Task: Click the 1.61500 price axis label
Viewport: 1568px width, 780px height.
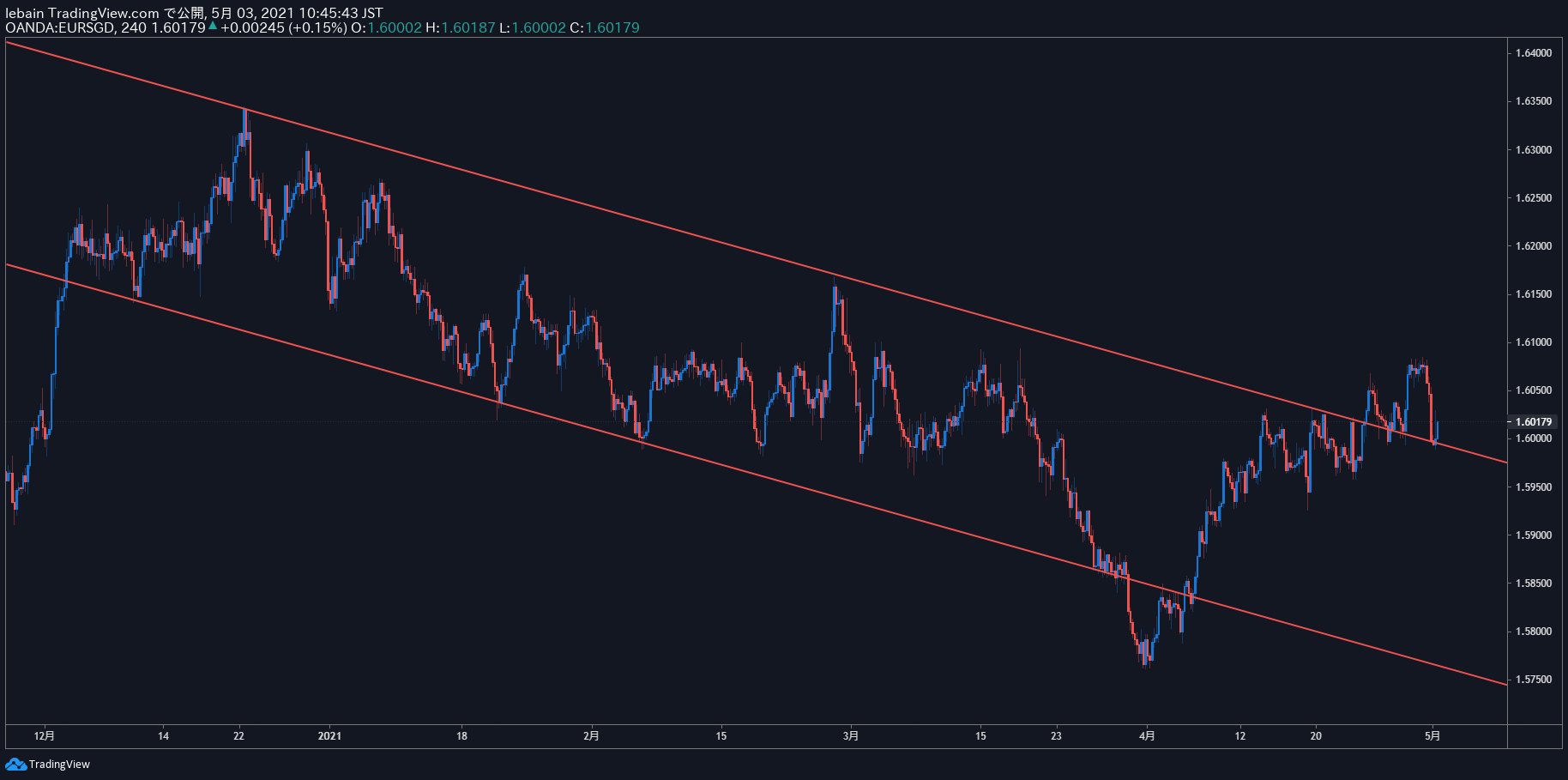Action: [1533, 294]
